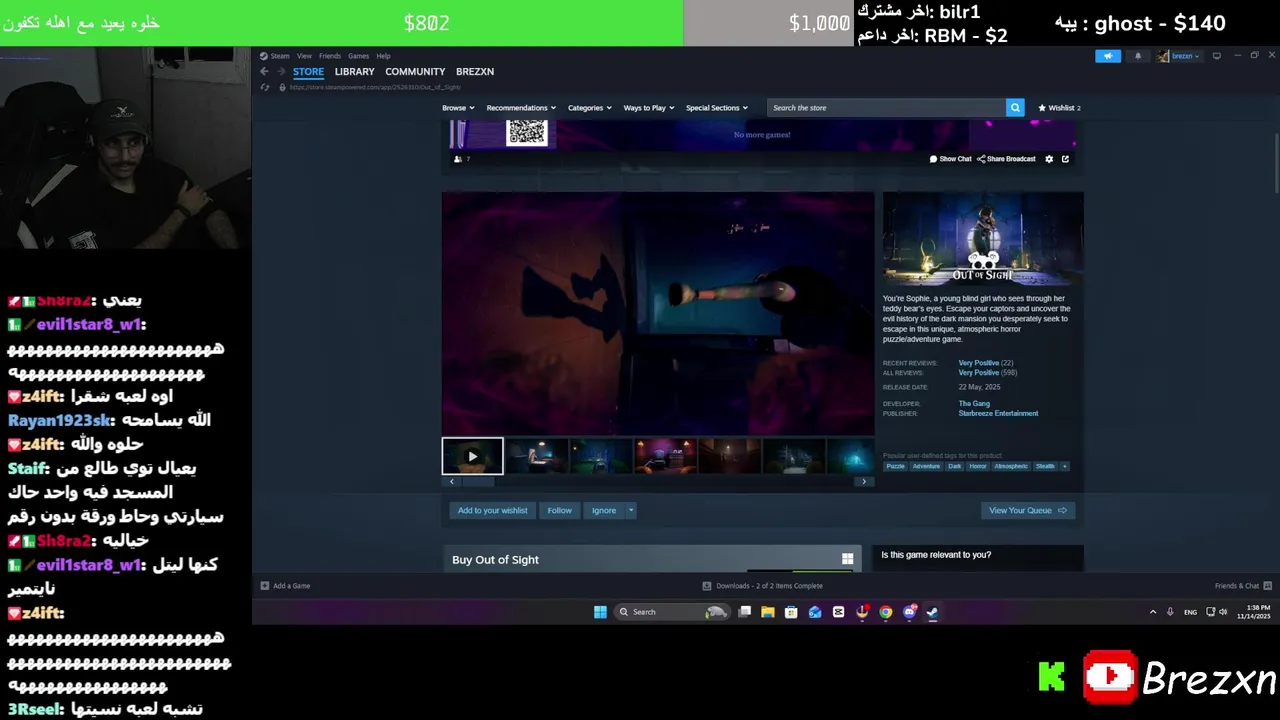Viewport: 1280px width, 720px height.
Task: Click the Downloads status at bottom
Action: point(763,586)
